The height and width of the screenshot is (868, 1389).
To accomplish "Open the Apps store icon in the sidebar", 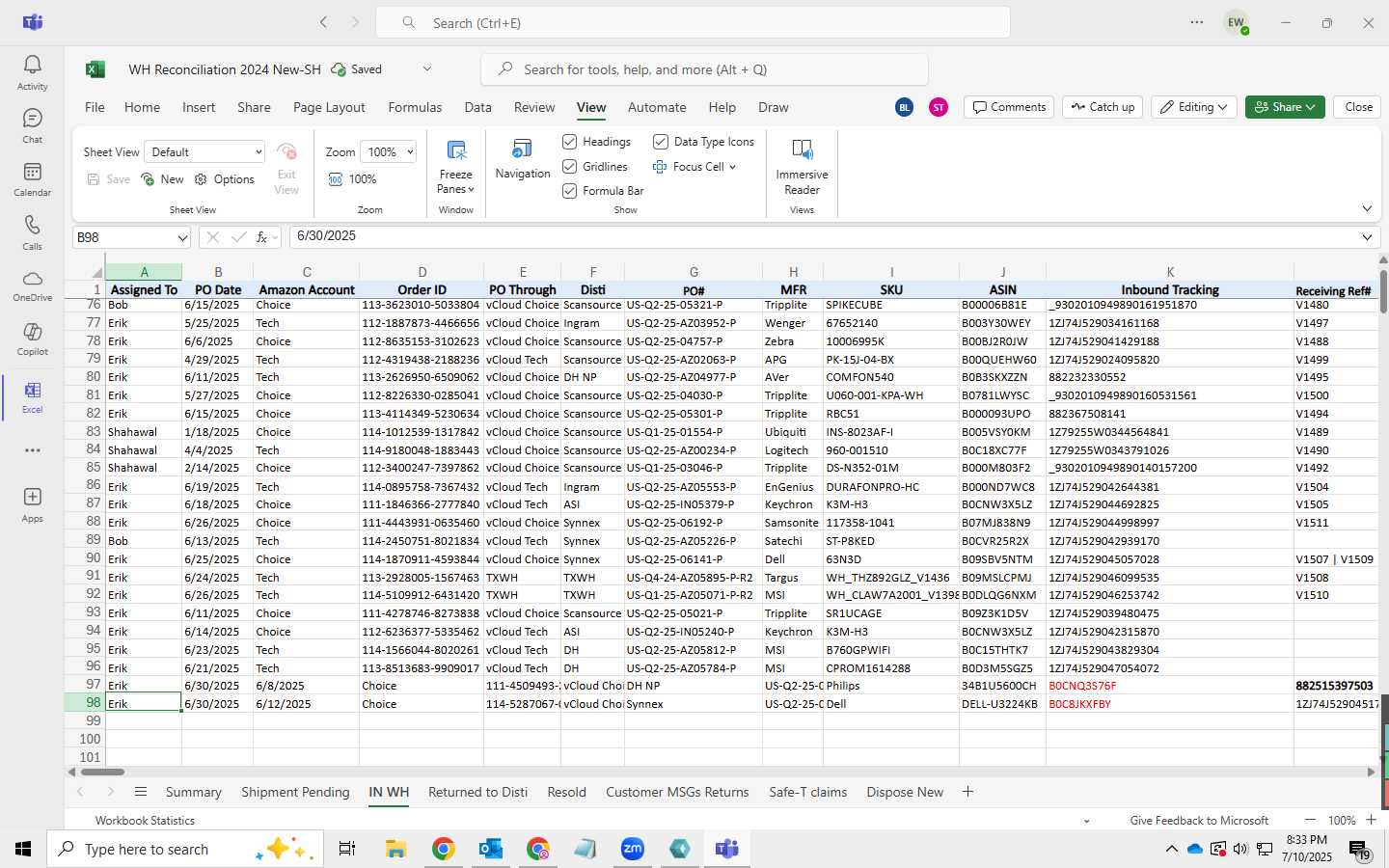I will (x=32, y=504).
